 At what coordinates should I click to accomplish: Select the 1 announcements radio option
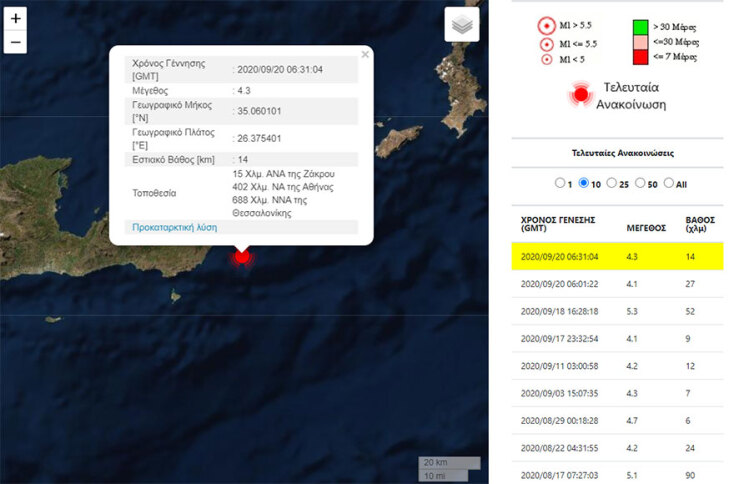coord(560,183)
